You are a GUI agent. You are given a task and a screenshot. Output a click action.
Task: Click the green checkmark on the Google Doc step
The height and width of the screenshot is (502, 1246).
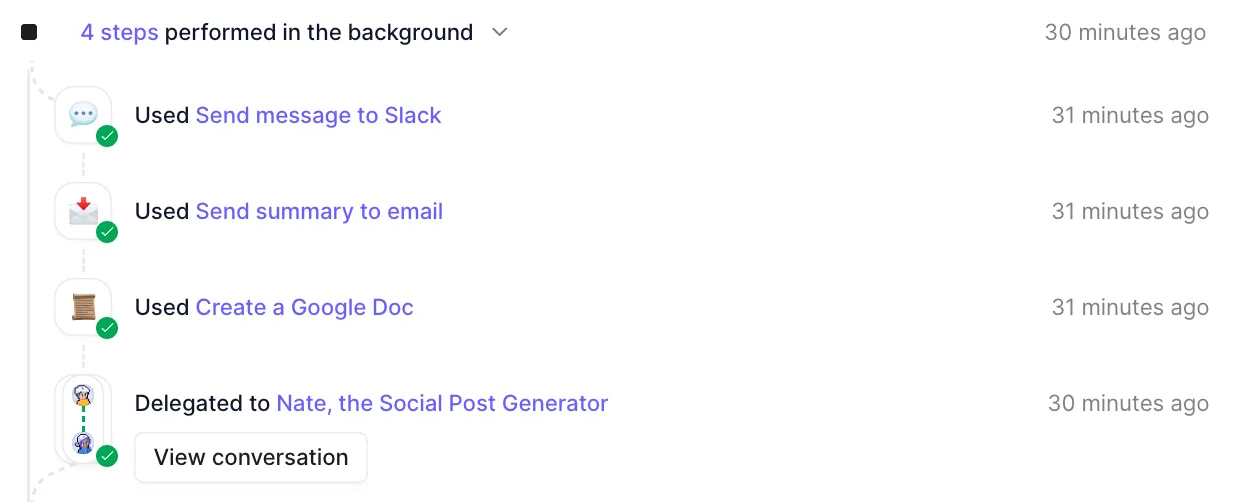point(107,328)
